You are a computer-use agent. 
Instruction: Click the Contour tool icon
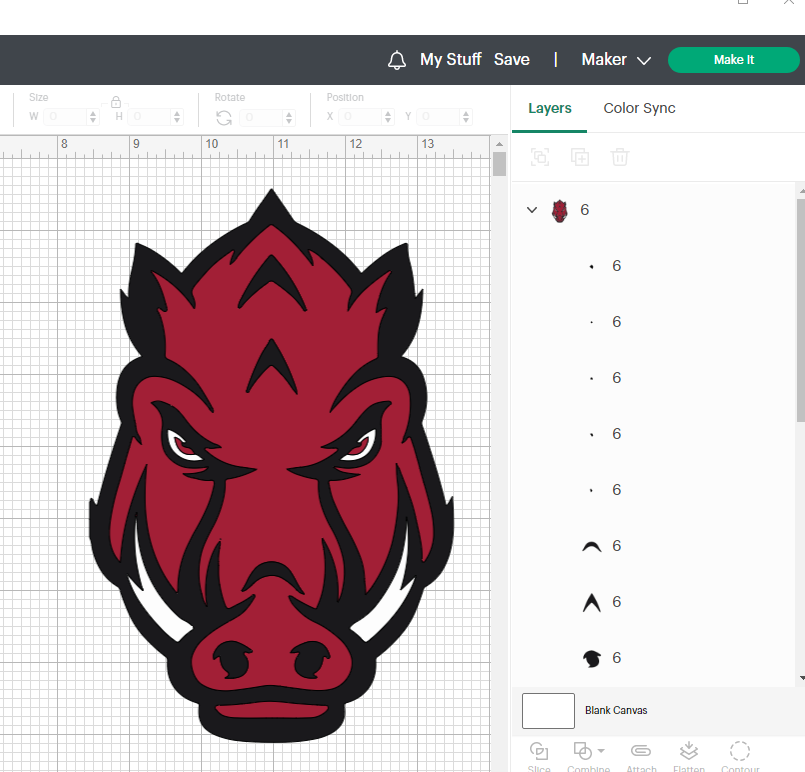(x=739, y=751)
